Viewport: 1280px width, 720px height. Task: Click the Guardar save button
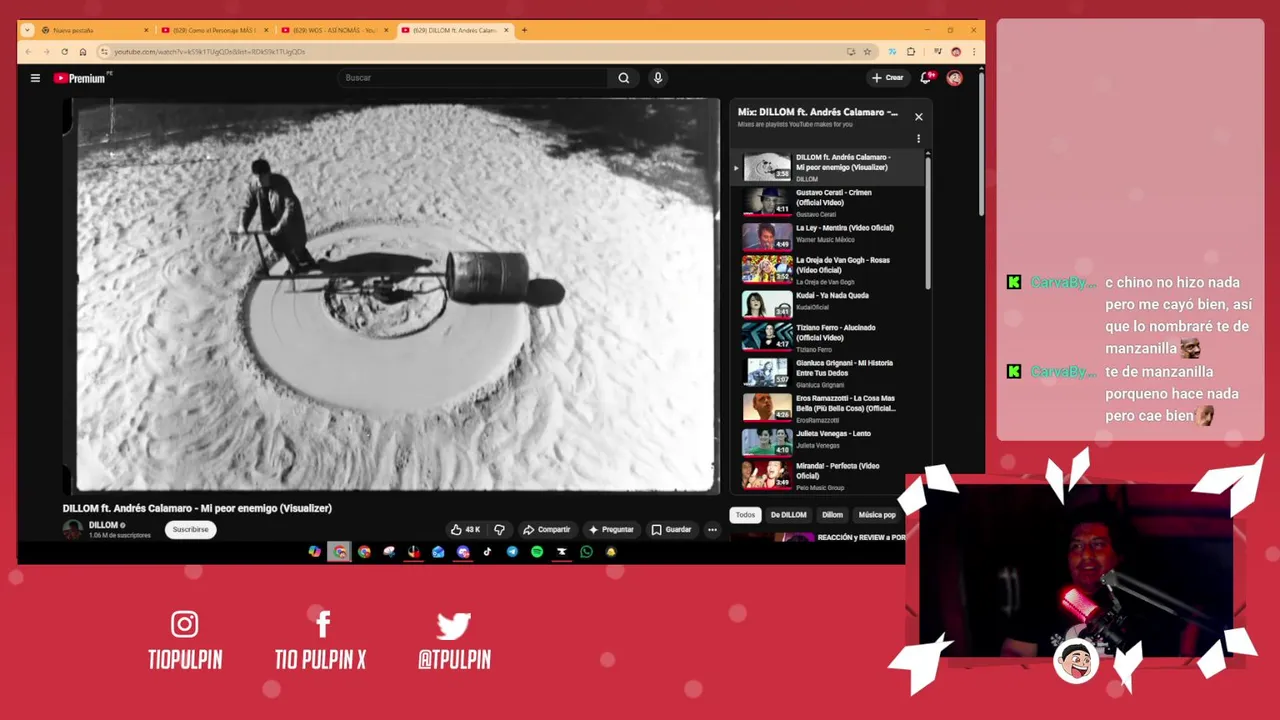(x=671, y=529)
